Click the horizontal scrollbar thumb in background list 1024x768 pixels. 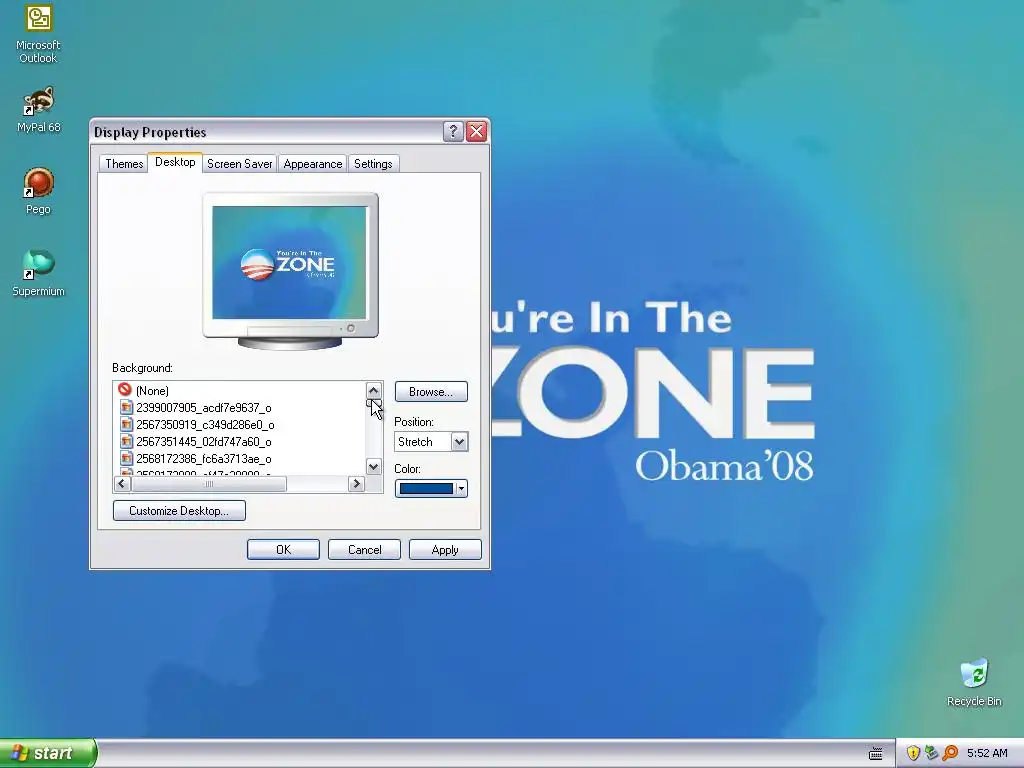pos(209,484)
